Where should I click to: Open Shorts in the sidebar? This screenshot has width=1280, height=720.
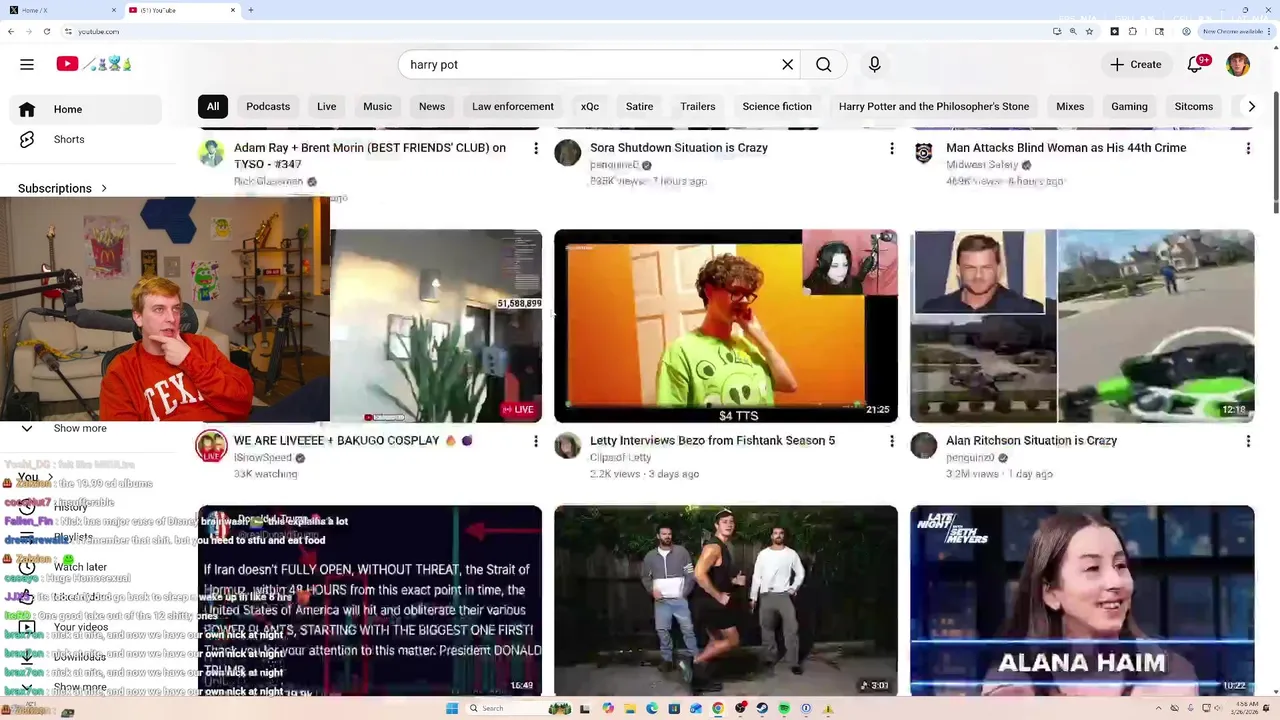tap(85, 139)
